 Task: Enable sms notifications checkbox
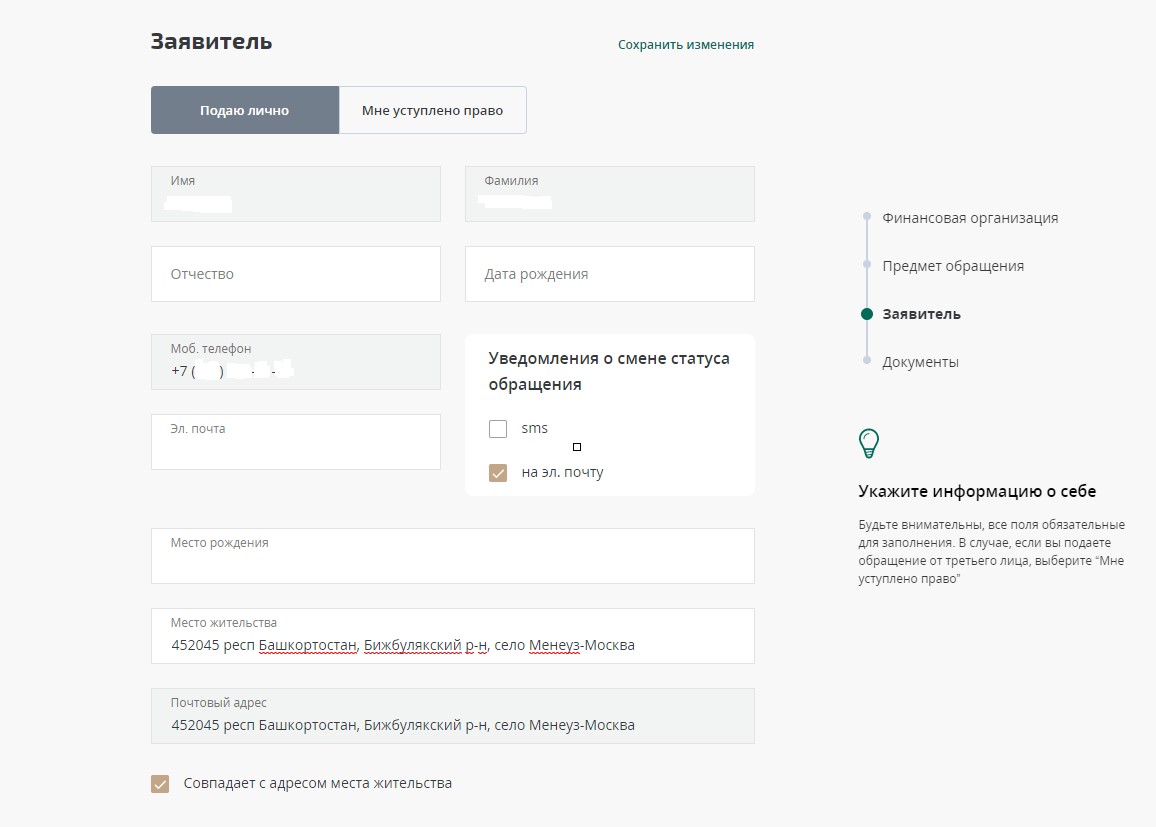coord(498,429)
